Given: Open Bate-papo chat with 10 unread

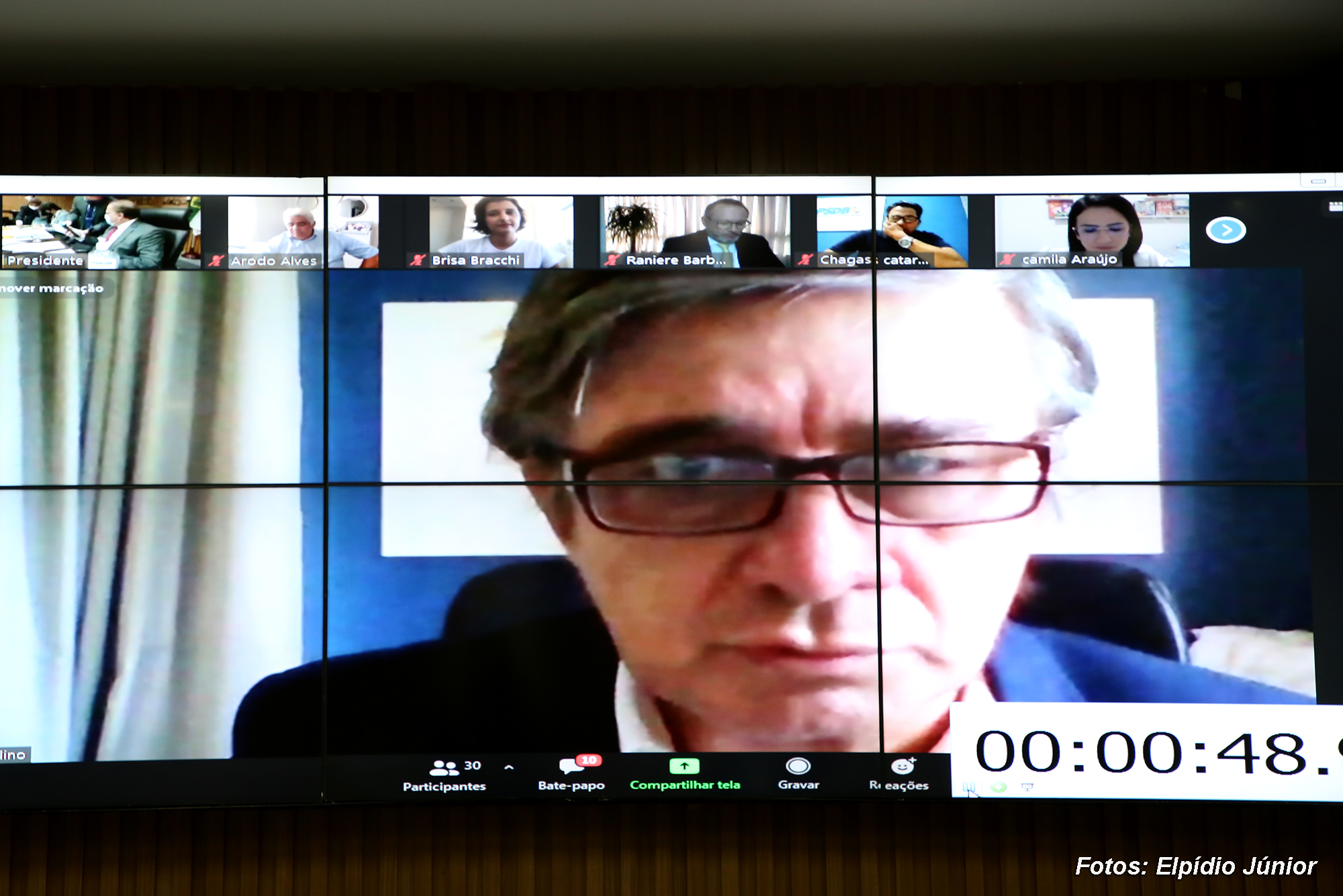Looking at the screenshot, I should (571, 767).
